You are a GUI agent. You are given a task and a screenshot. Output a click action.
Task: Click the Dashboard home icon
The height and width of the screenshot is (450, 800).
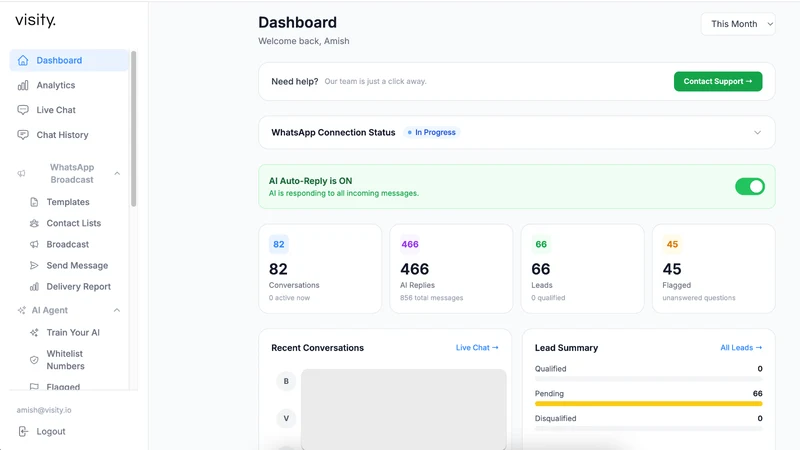tap(23, 60)
